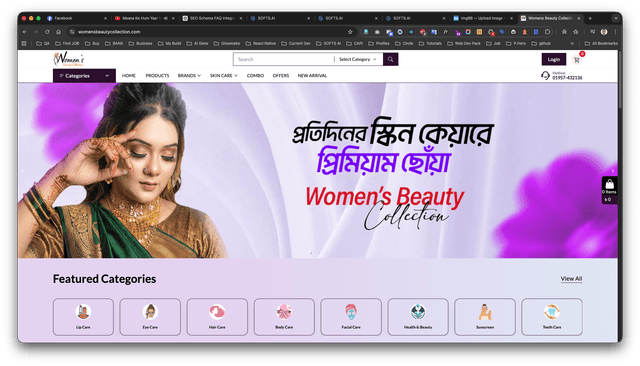This screenshot has width=640, height=366.
Task: Go to the next banner slide arrow
Action: point(613,171)
